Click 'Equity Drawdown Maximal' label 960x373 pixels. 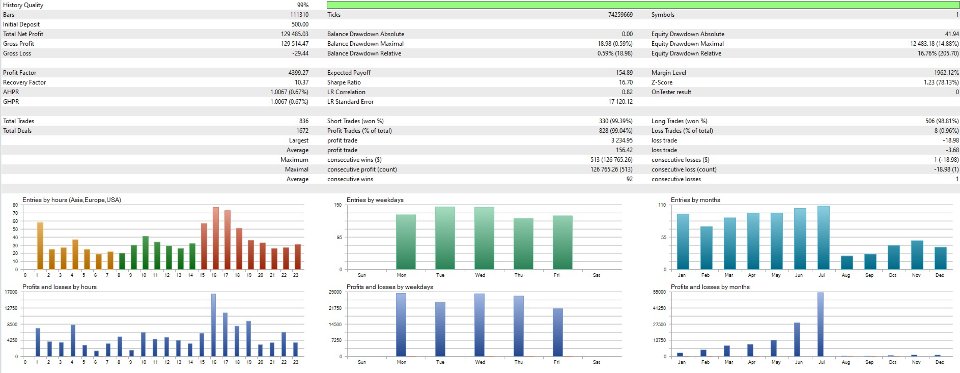tap(688, 44)
